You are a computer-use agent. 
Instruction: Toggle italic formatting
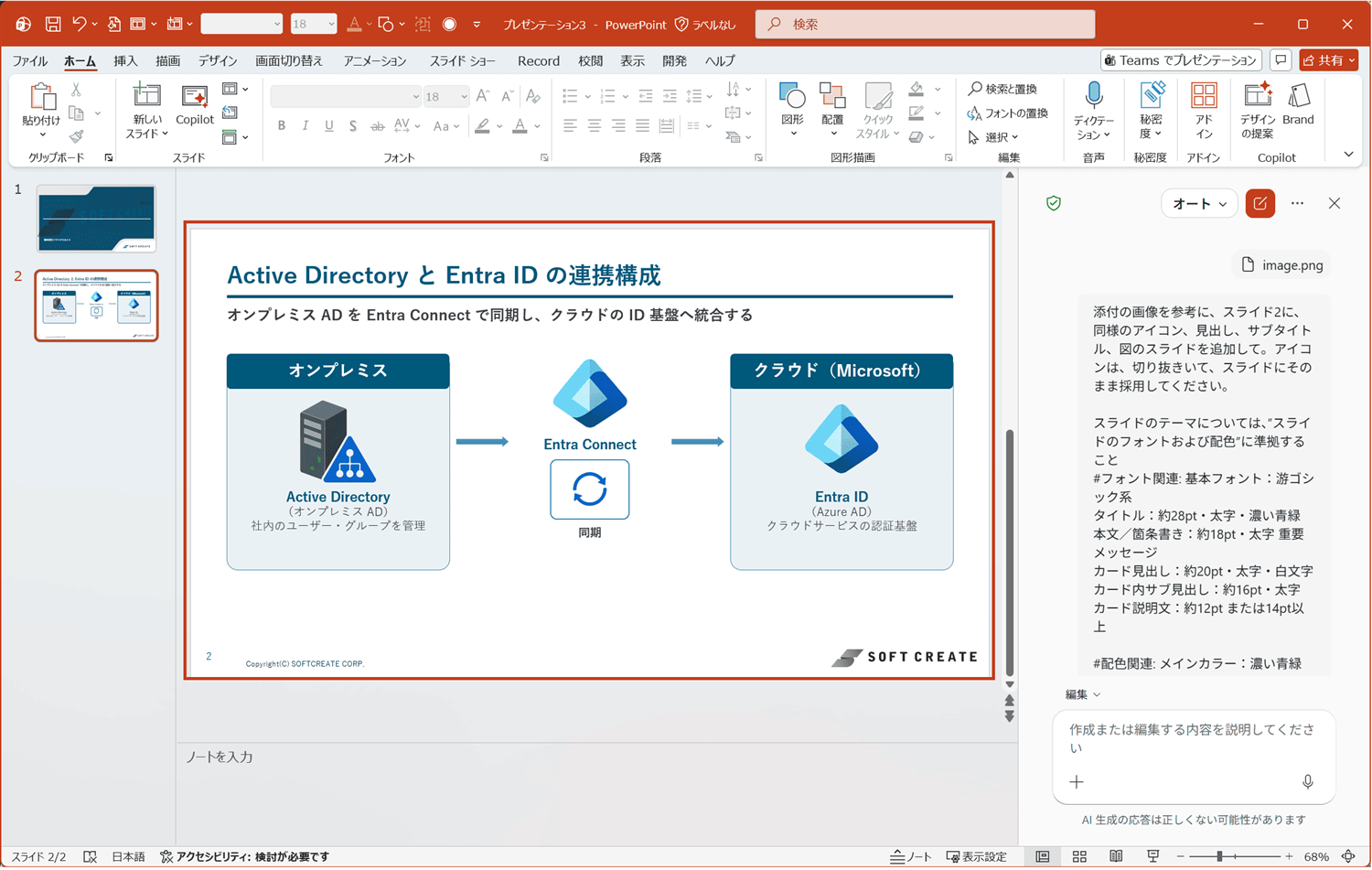(305, 126)
